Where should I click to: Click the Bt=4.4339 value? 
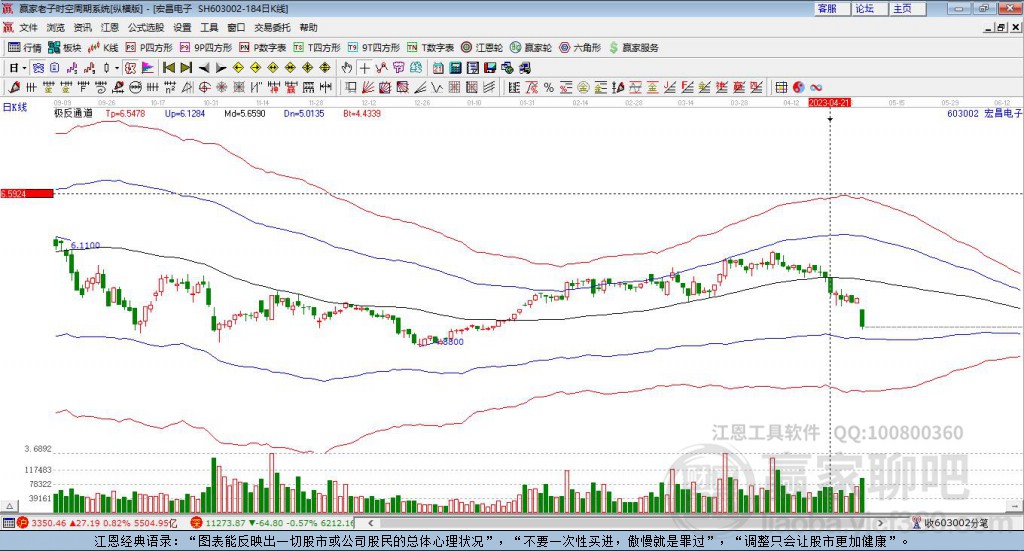pyautogui.click(x=362, y=114)
